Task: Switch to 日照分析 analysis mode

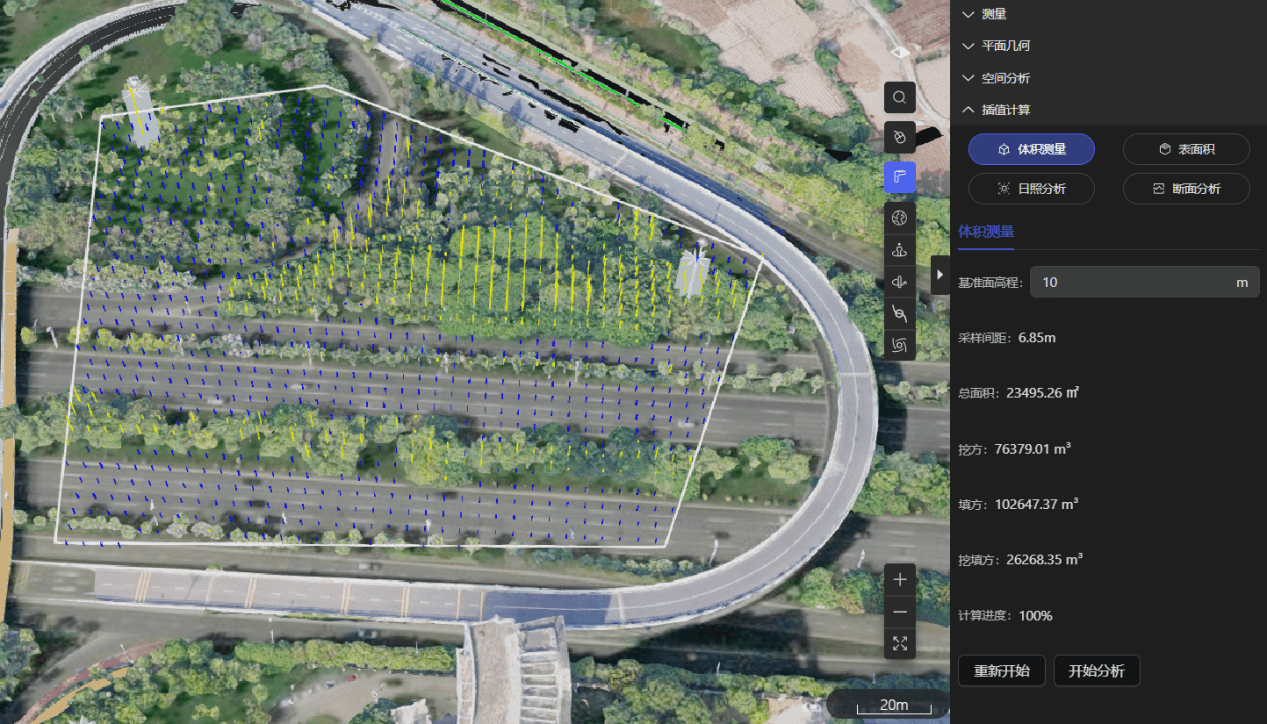Action: [1031, 188]
